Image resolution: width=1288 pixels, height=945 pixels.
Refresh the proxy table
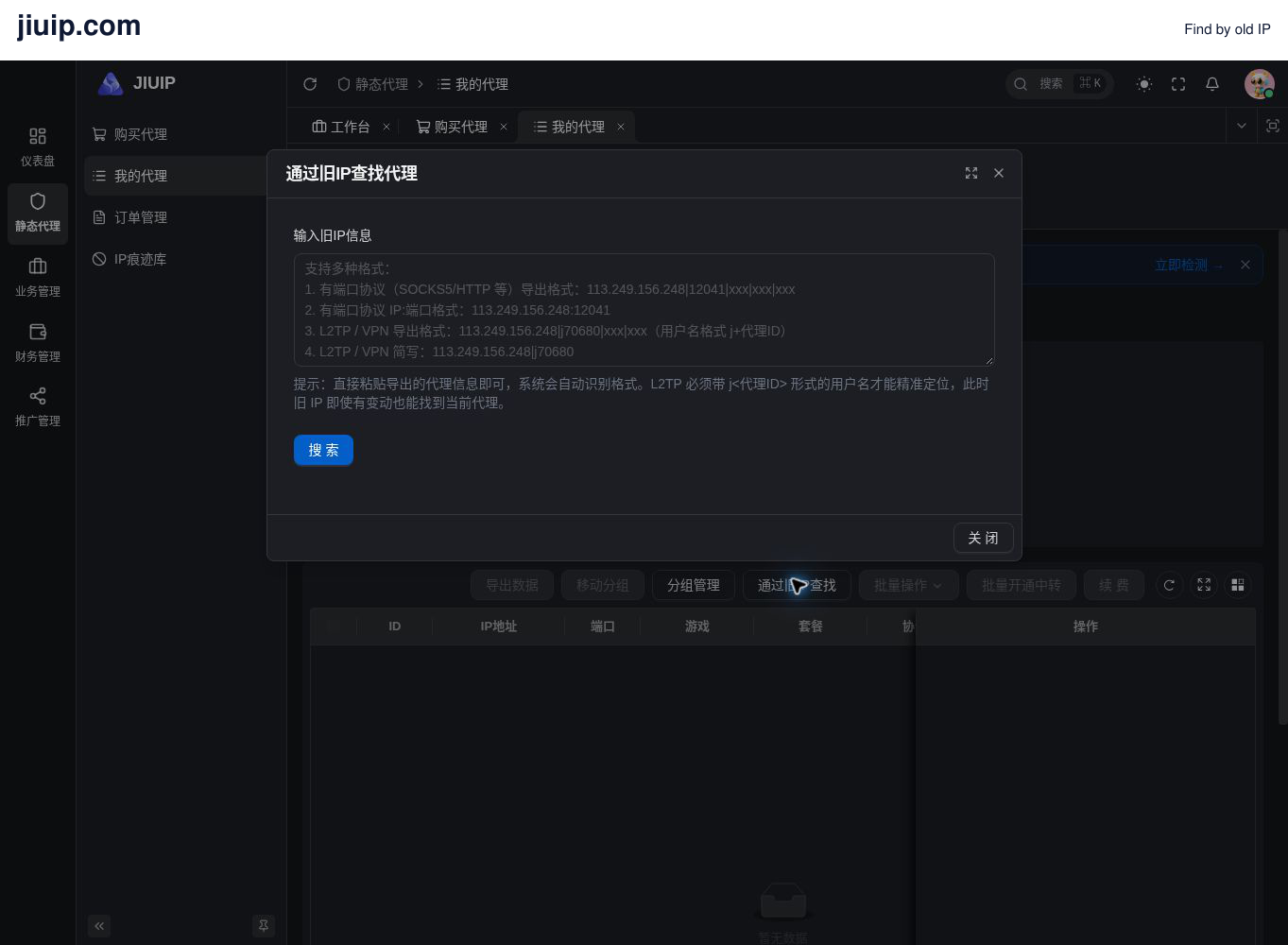[x=1169, y=585]
